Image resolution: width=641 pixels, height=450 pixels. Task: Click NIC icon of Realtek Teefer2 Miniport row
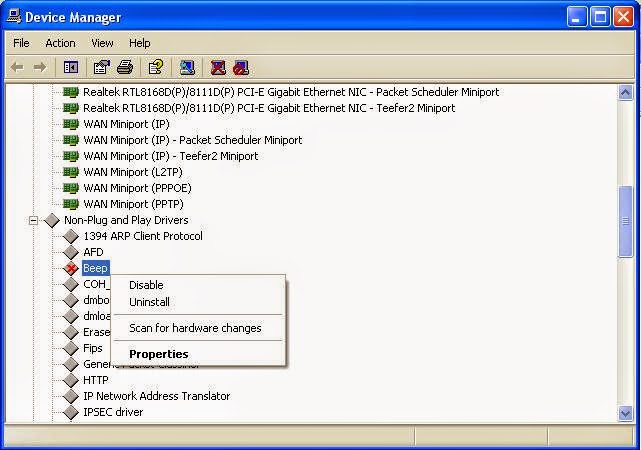[71, 108]
